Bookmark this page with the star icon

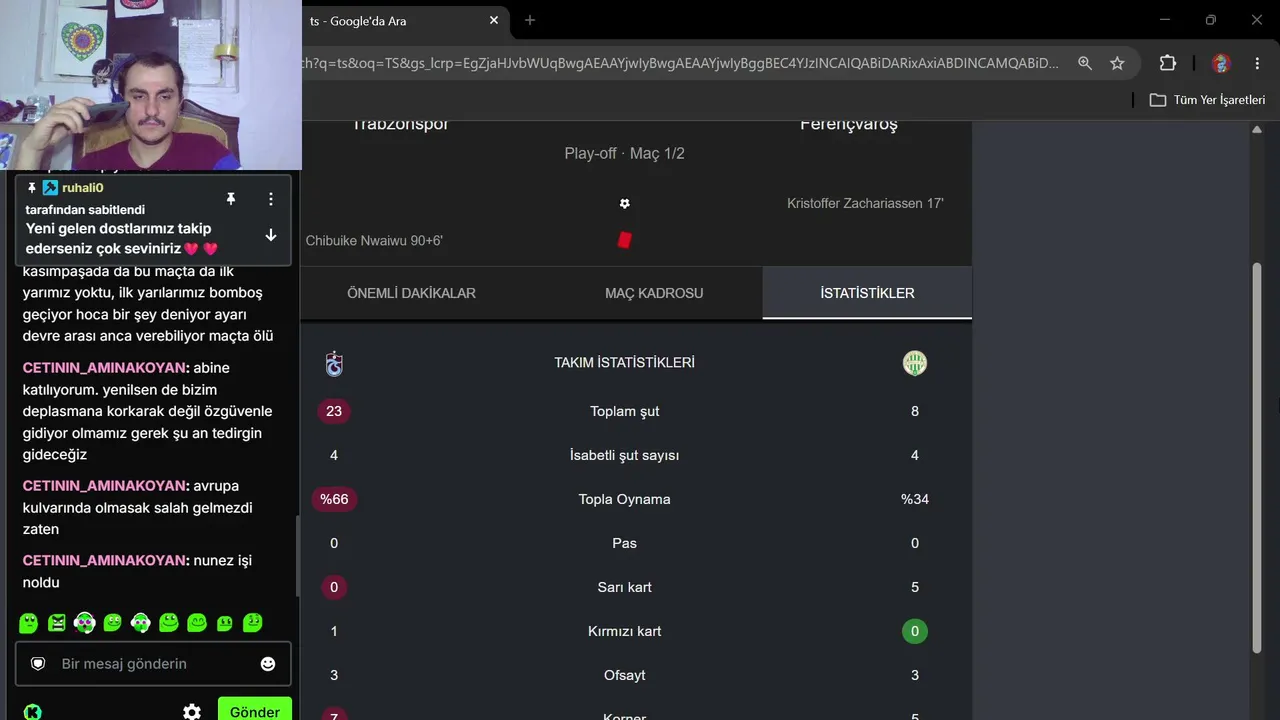1117,63
